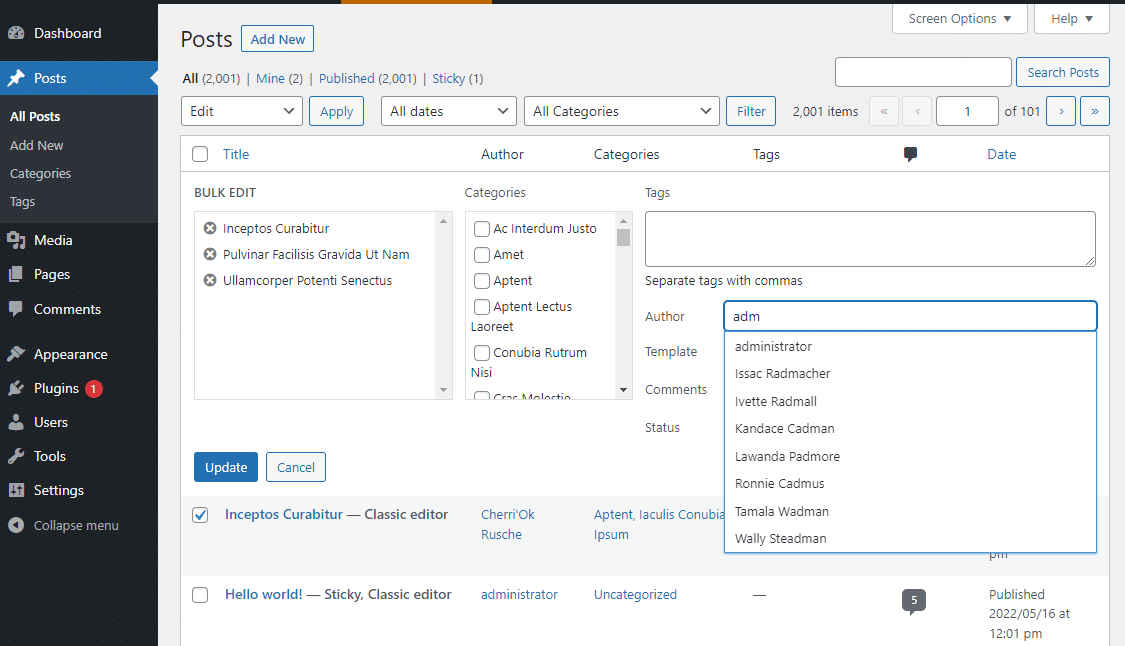Open the Edit bulk actions dropdown
The height and width of the screenshot is (646, 1125).
click(241, 111)
